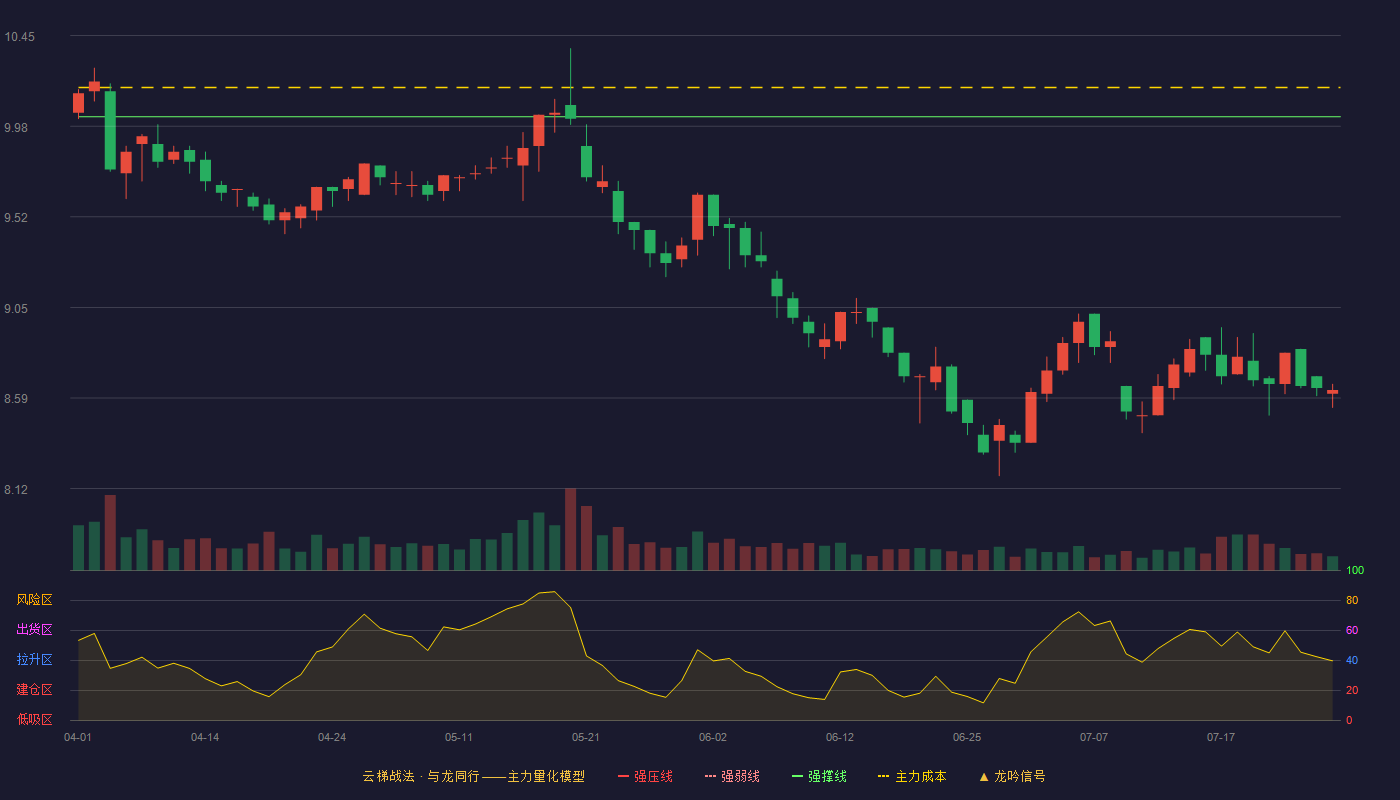This screenshot has height=800, width=1400.
Task: Select the 建仓区 zone label
Action: coord(35,690)
